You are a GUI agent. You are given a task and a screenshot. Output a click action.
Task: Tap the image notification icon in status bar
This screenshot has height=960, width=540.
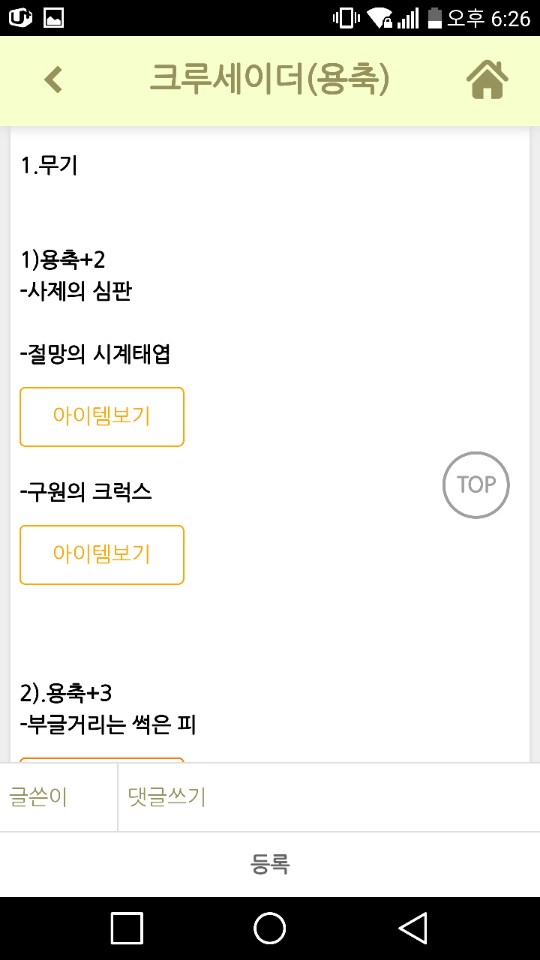click(54, 17)
